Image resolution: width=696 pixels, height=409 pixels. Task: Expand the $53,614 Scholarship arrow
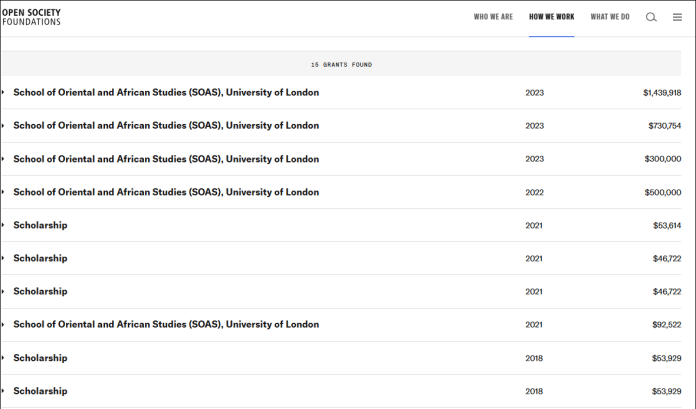tap(3, 225)
